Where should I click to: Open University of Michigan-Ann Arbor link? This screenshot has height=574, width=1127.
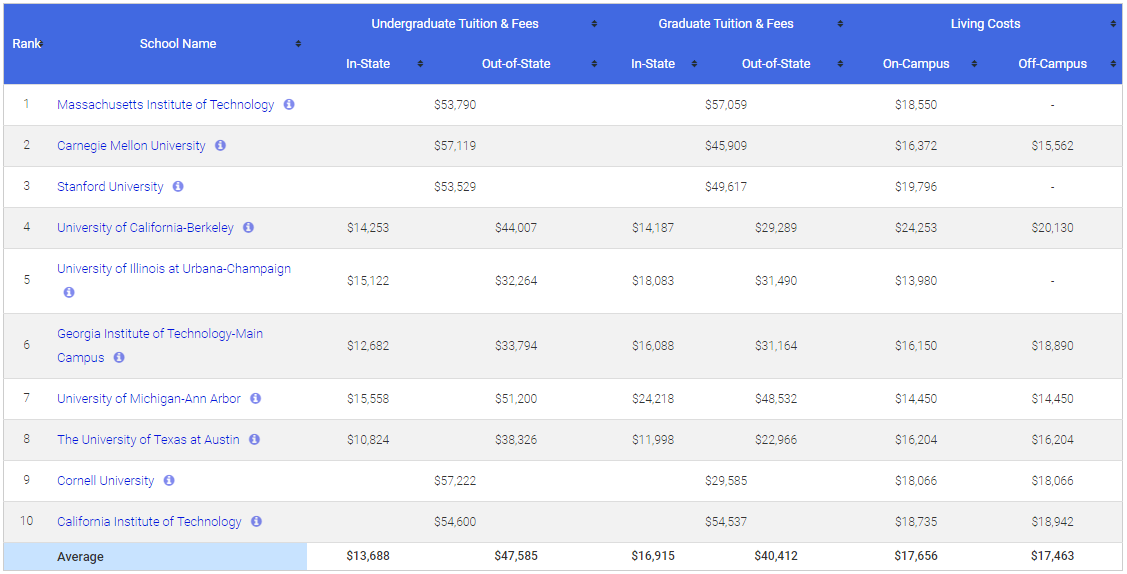[x=149, y=399]
